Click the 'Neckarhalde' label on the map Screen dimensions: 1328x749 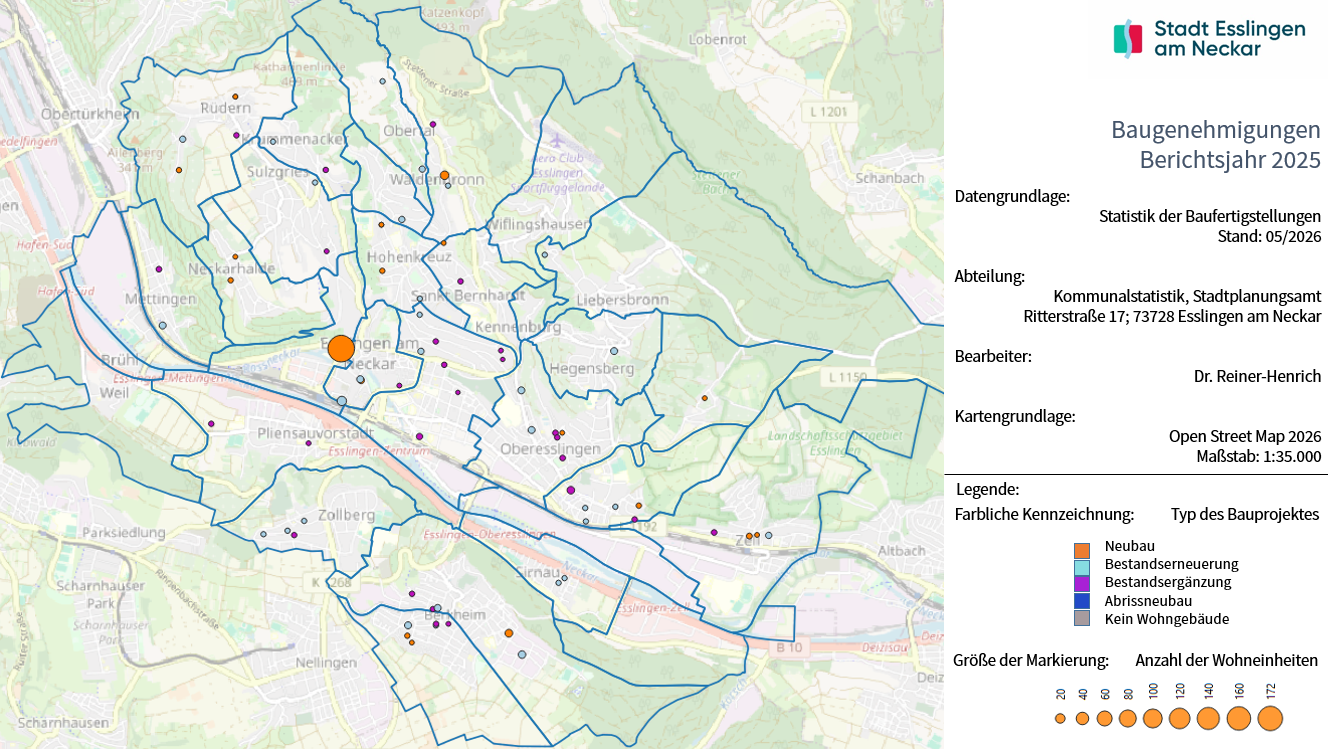(232, 269)
